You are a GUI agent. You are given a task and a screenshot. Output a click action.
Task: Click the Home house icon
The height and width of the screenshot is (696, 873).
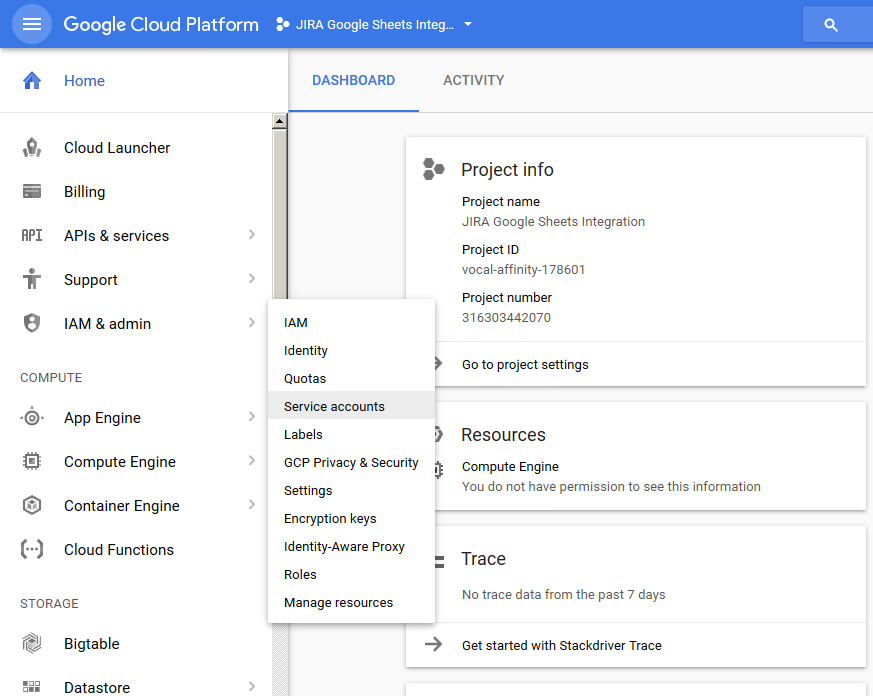point(32,81)
